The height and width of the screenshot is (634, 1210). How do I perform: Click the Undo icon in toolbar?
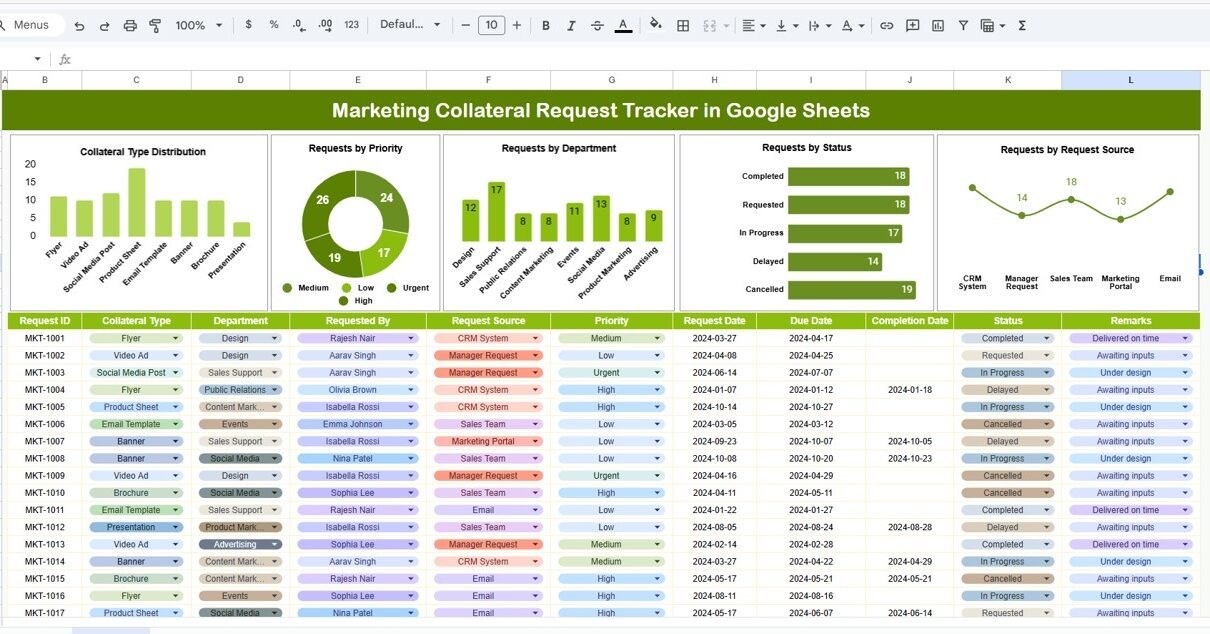(x=79, y=26)
